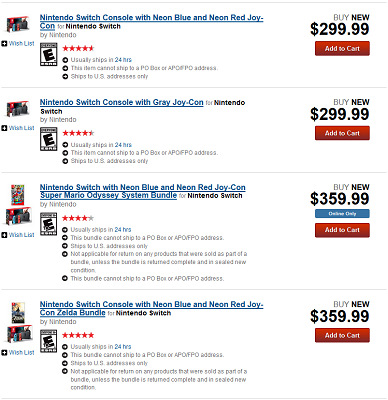Screen dimensions: 388x400
Task: Add Super Mario Odyssey bundle to cart
Action: pyautogui.click(x=342, y=230)
